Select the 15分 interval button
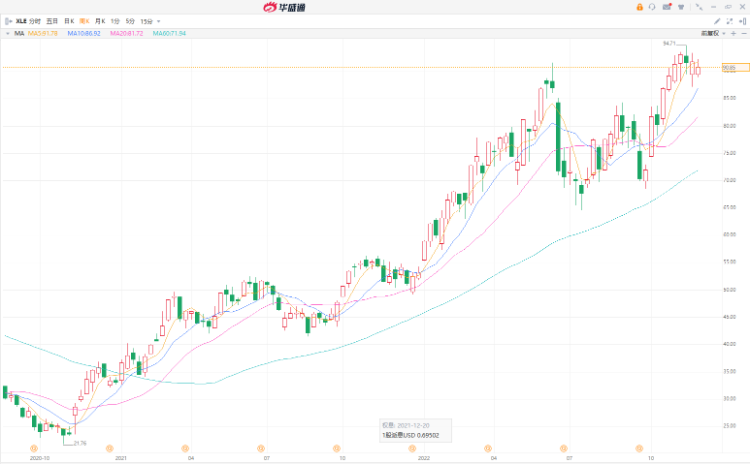Viewport: 750px width, 464px height. [x=147, y=20]
